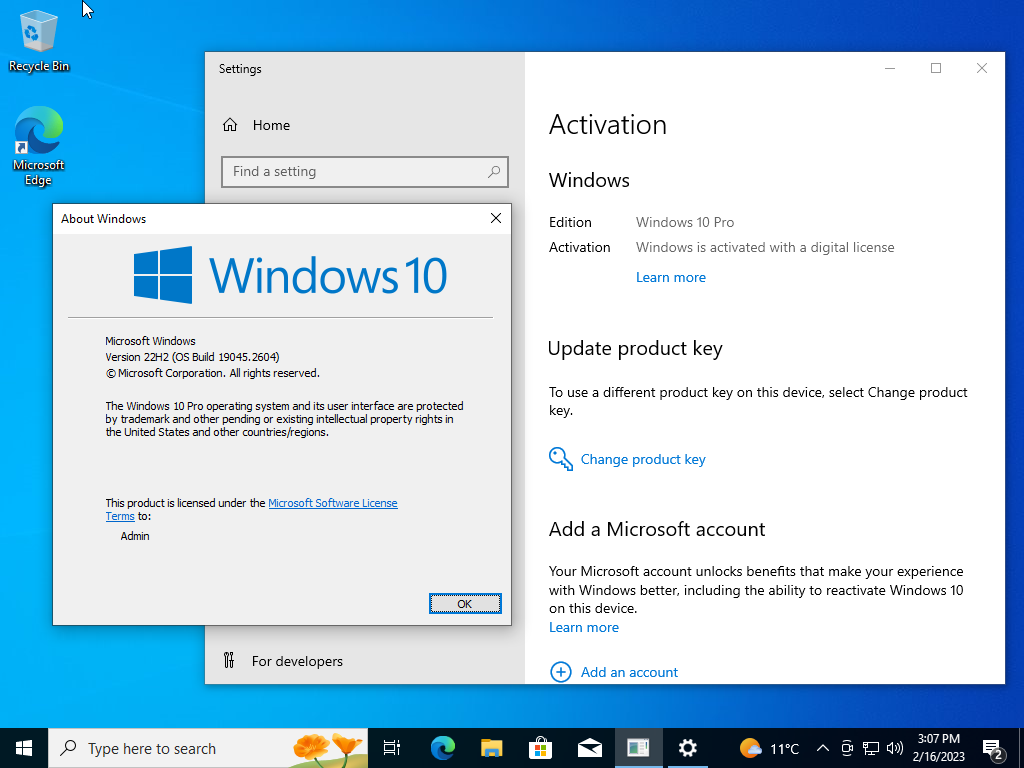
Task: Click the search magnifier in Find a setting
Action: (494, 171)
